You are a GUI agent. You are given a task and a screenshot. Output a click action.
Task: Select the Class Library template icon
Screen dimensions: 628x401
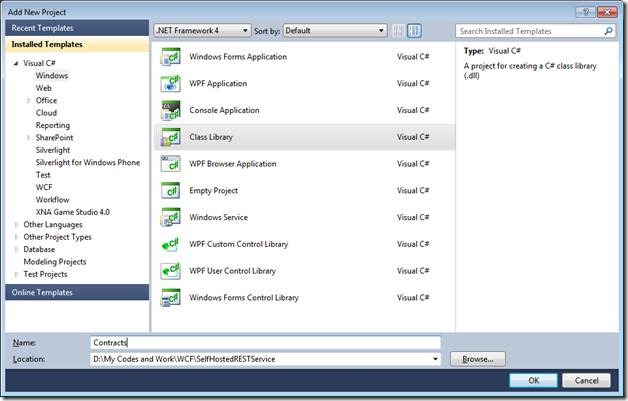pos(171,137)
